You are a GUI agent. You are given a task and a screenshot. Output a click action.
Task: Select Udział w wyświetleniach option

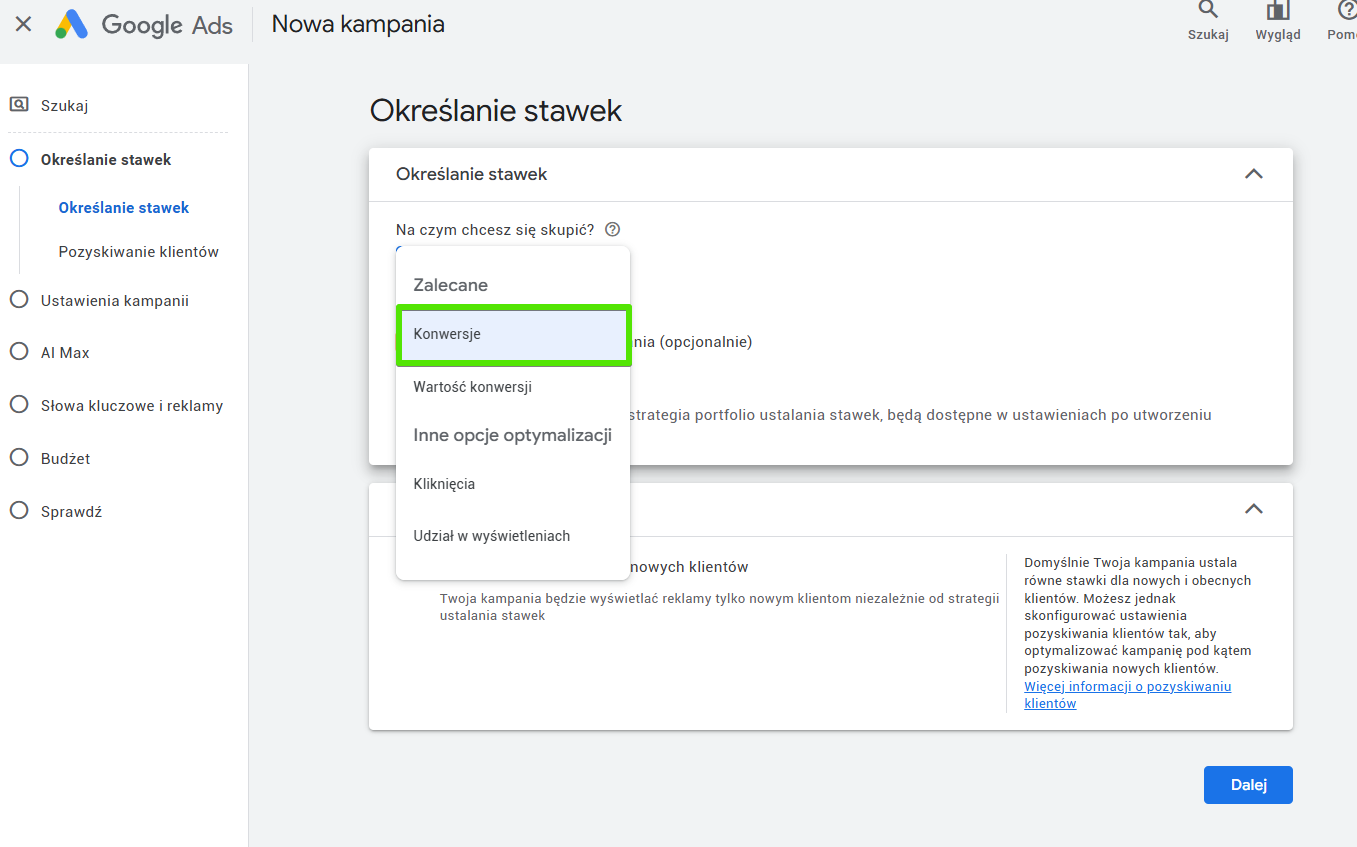(491, 536)
